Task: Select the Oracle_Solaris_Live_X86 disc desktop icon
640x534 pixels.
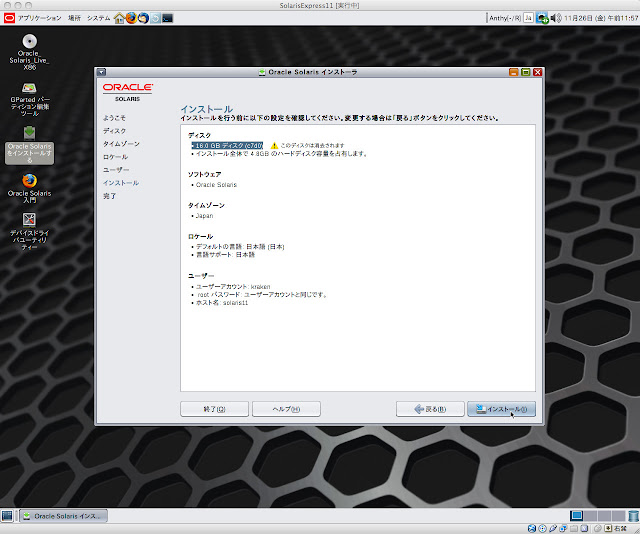Action: click(x=29, y=52)
